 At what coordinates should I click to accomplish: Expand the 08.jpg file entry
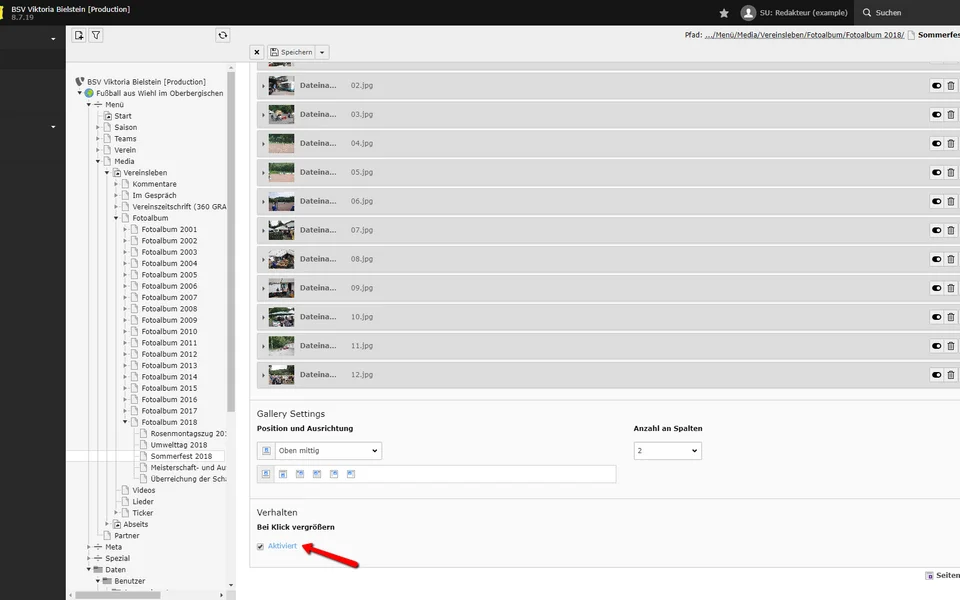click(263, 259)
